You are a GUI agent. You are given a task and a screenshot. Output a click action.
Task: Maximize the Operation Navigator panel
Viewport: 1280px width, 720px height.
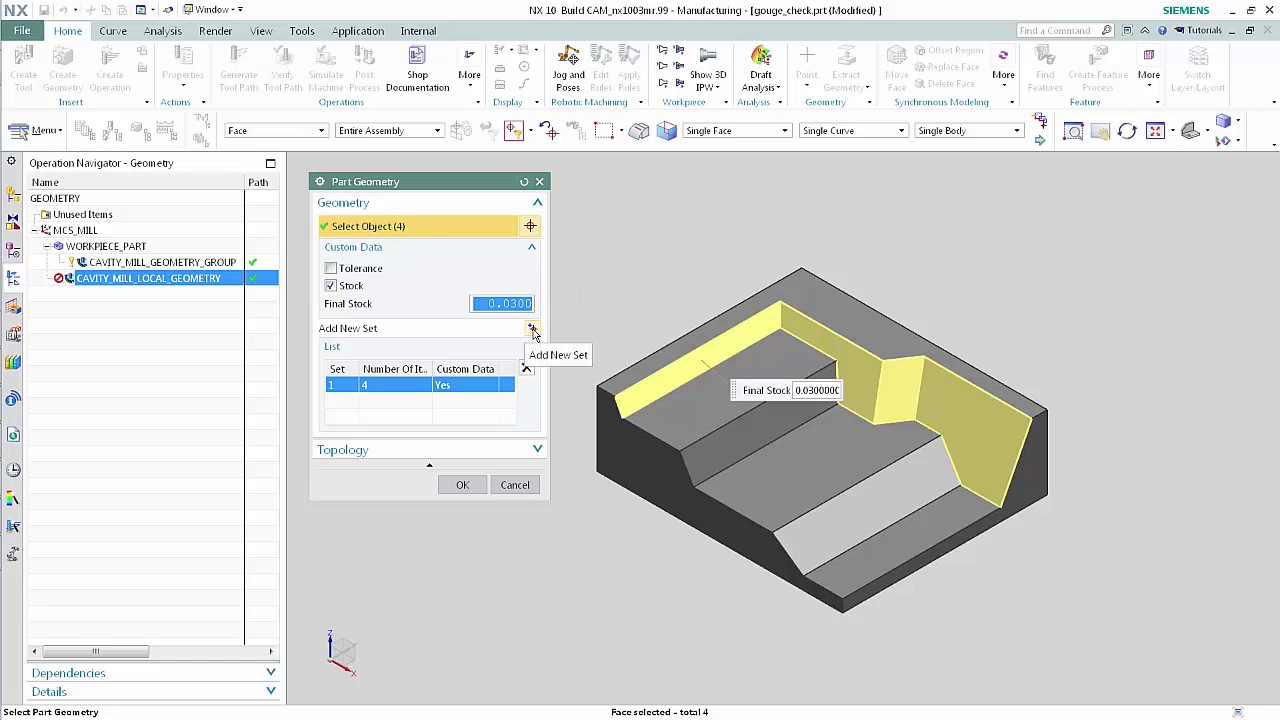click(x=270, y=163)
